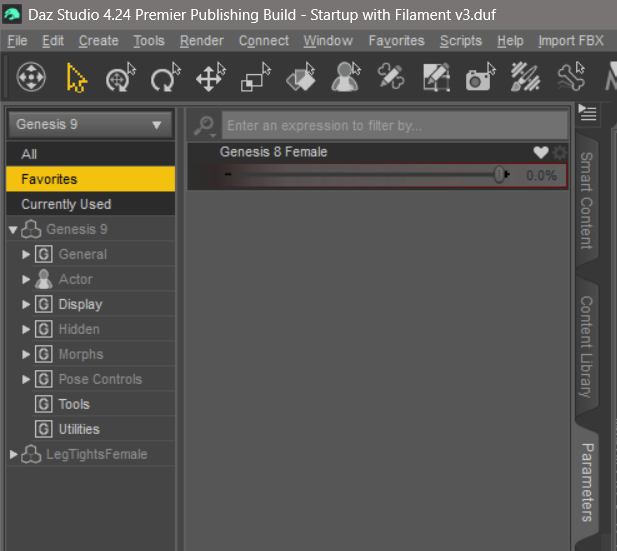This screenshot has height=551, width=617.
Task: Open the Tools menu
Action: click(x=149, y=41)
